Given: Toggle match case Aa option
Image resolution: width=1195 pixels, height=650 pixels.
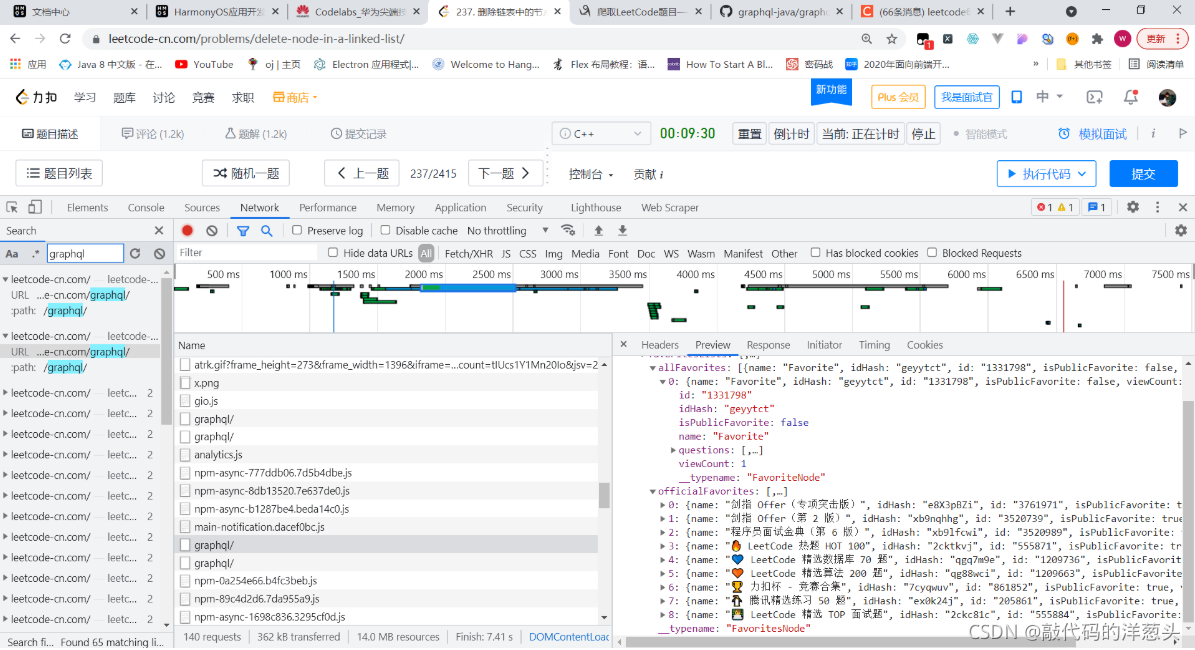Looking at the screenshot, I should coord(12,254).
